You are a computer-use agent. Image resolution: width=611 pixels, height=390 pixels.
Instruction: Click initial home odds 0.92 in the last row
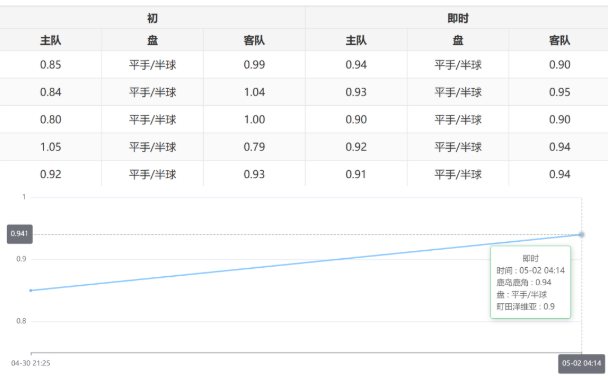click(51, 174)
